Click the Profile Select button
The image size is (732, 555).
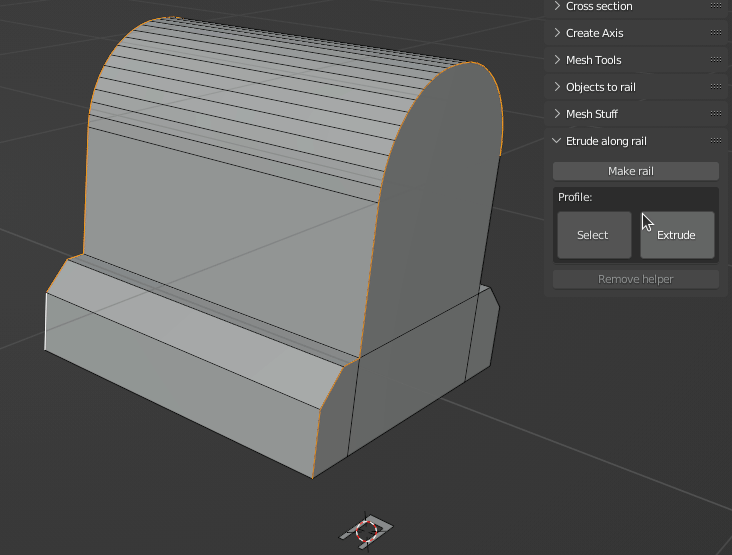tap(593, 235)
